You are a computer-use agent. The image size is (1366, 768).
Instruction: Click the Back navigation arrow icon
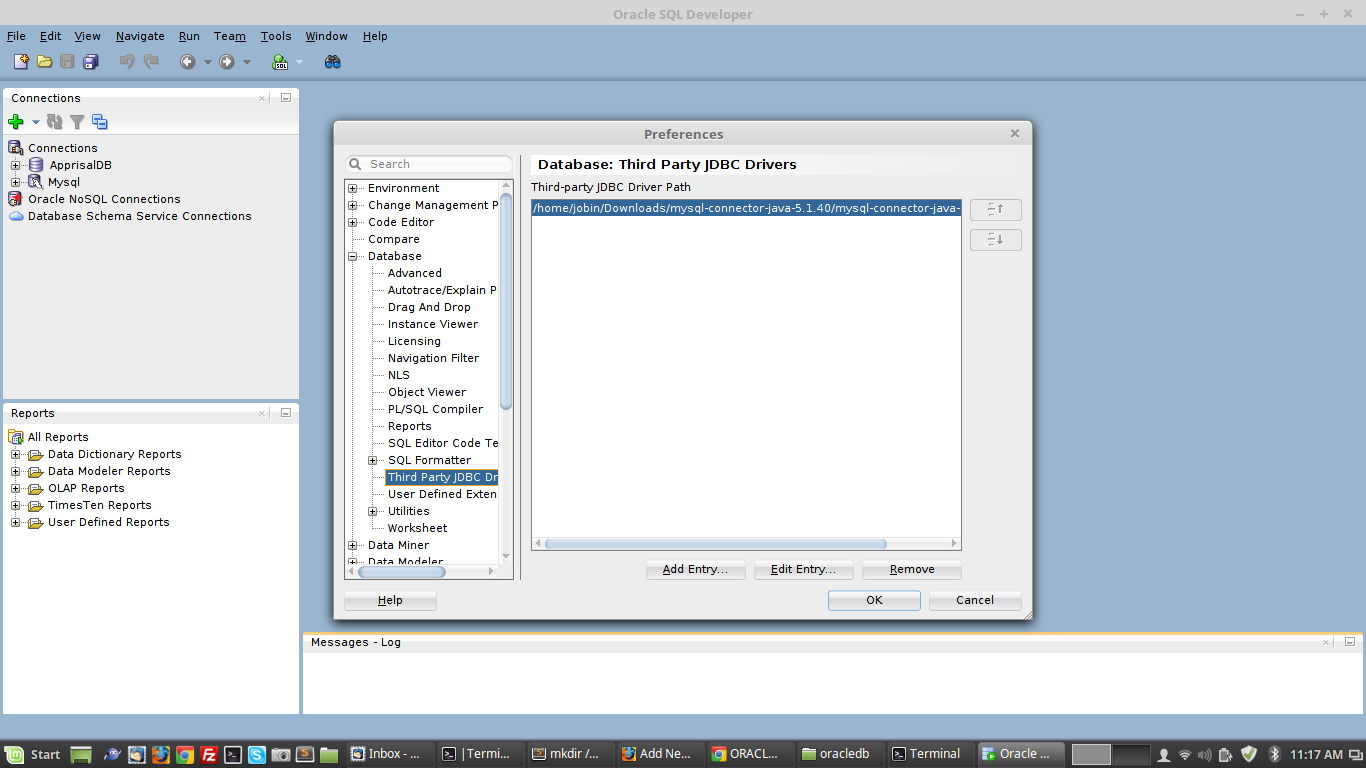click(187, 62)
